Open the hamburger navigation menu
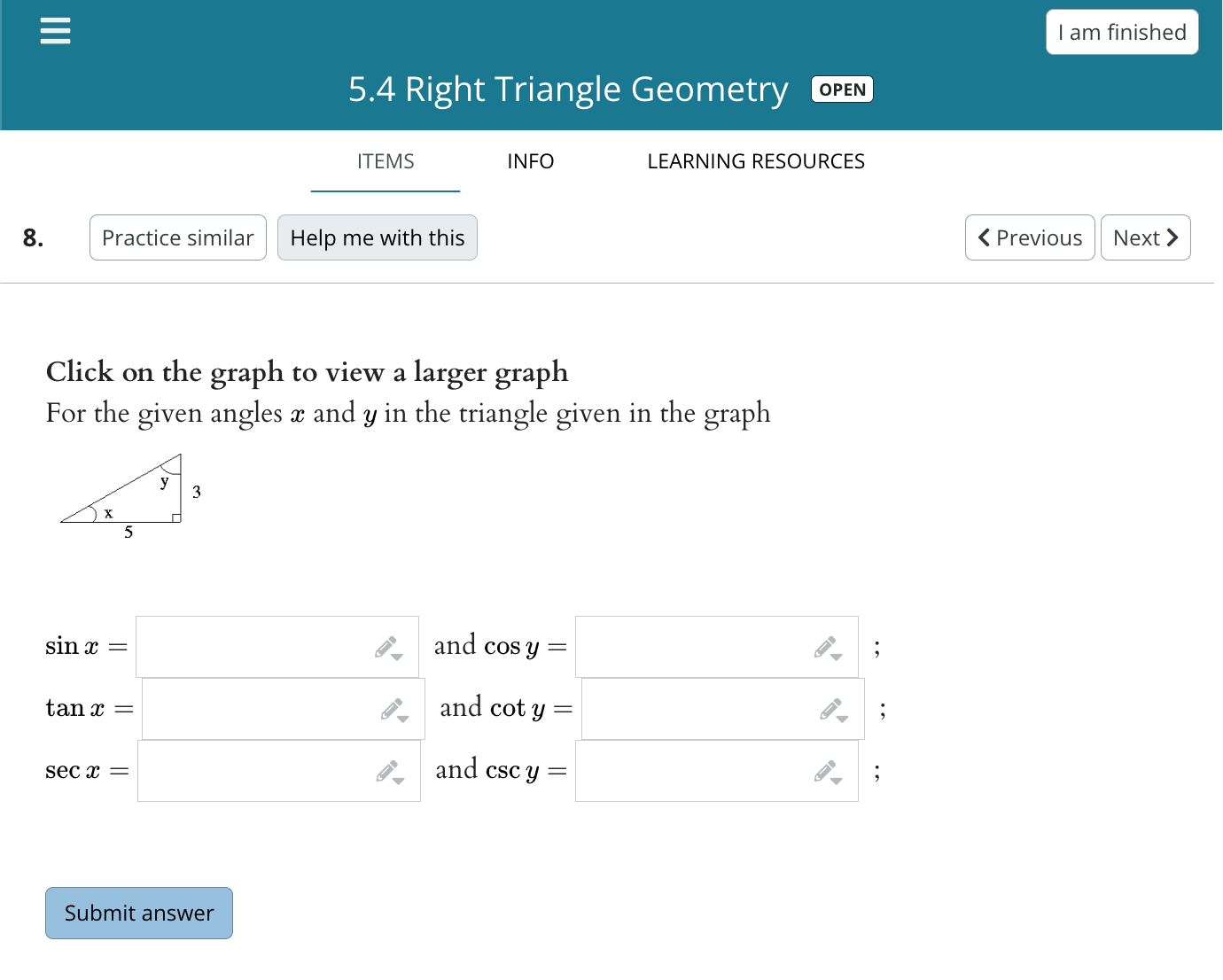Image resolution: width=1223 pixels, height=980 pixels. [x=55, y=30]
